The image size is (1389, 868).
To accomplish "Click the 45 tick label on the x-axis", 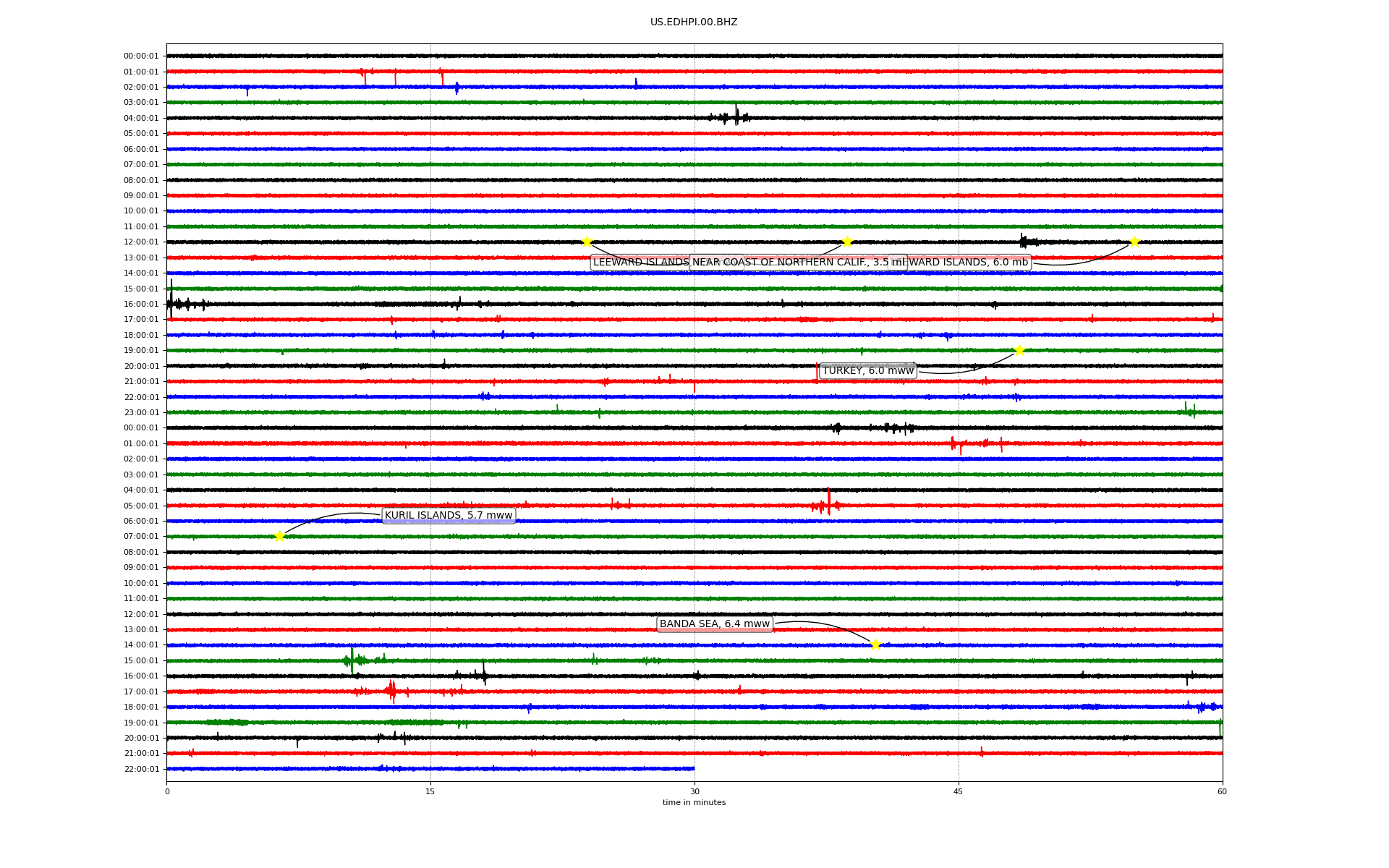I will click(959, 791).
